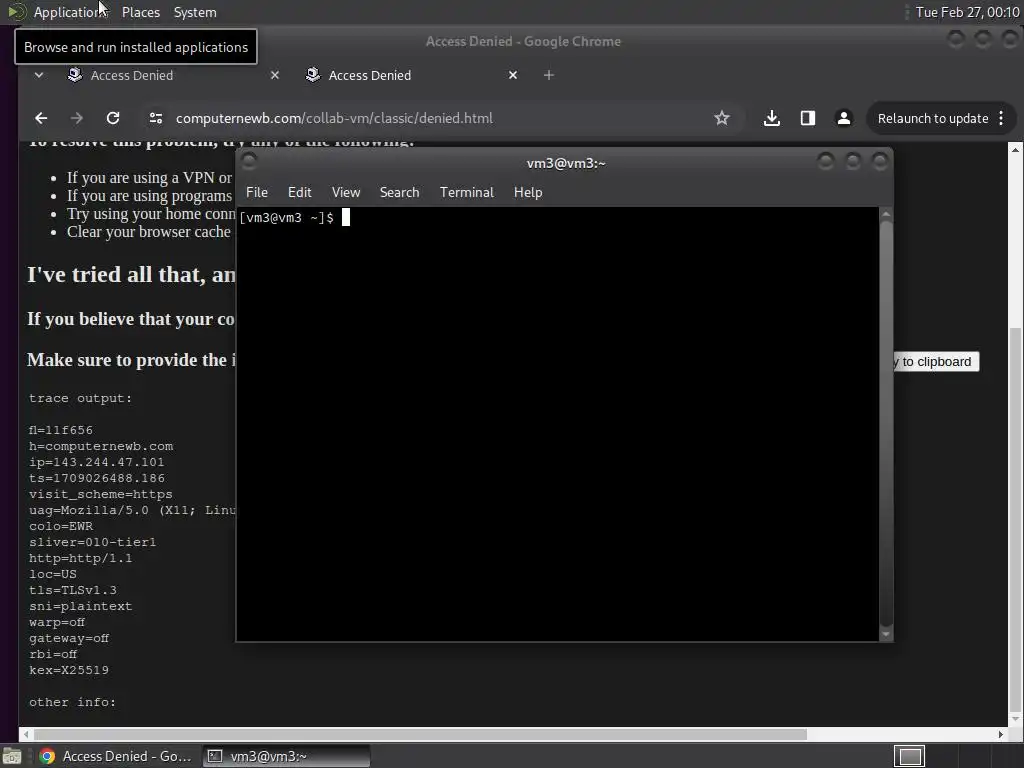Open Chrome profile avatar icon

pos(844,118)
